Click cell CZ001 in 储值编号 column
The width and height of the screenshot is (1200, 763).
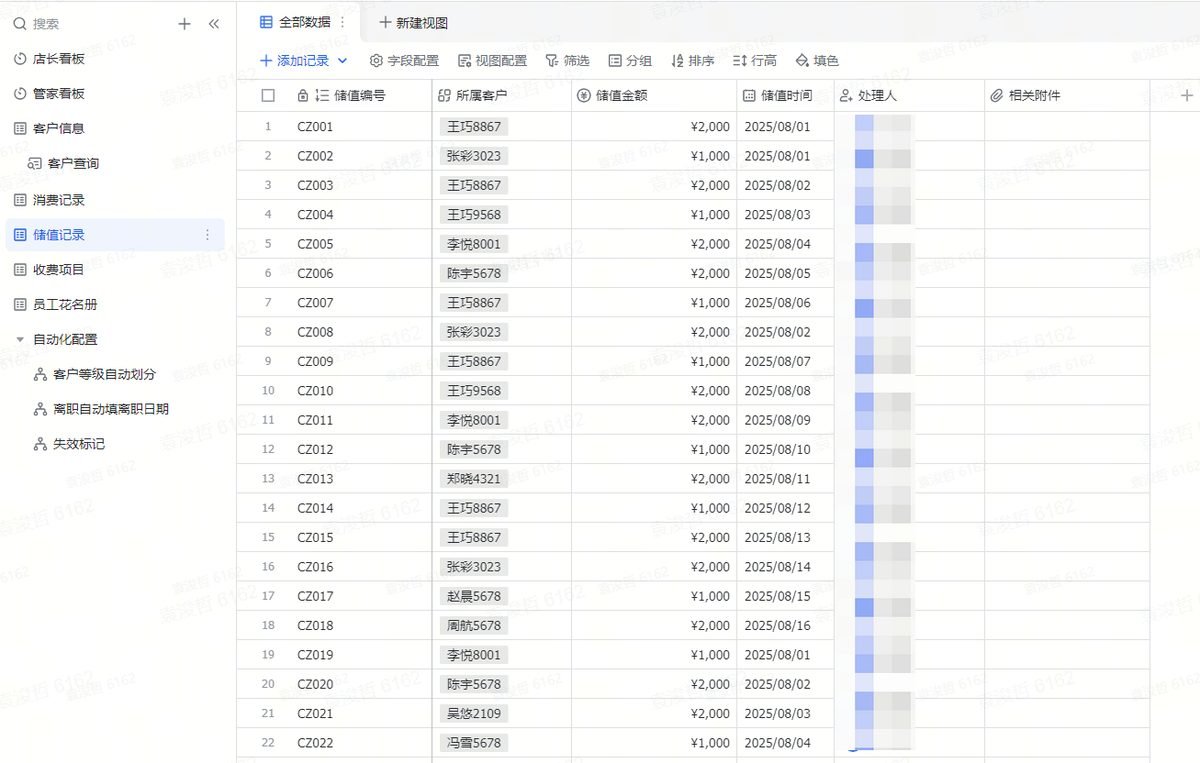coord(315,127)
